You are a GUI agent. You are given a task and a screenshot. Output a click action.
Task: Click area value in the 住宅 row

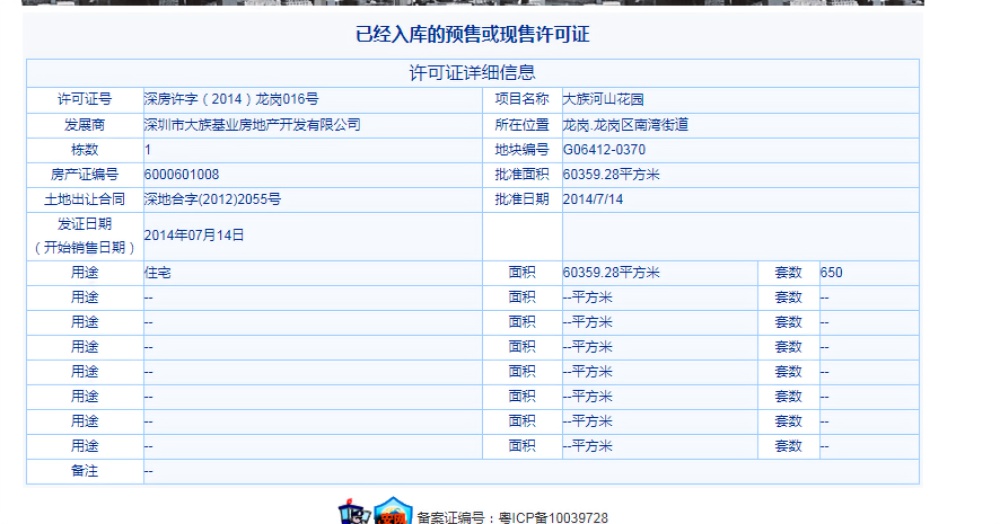[x=611, y=273]
